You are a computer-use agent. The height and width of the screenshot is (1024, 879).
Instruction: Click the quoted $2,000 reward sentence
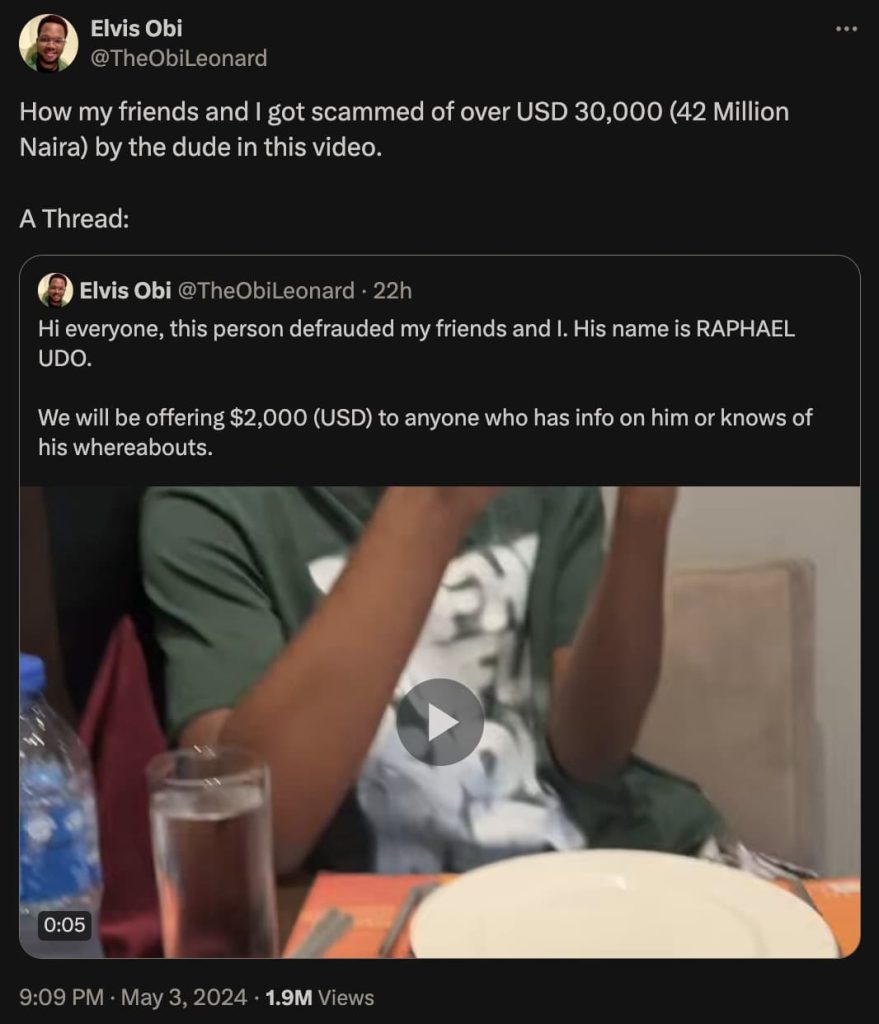(x=425, y=431)
